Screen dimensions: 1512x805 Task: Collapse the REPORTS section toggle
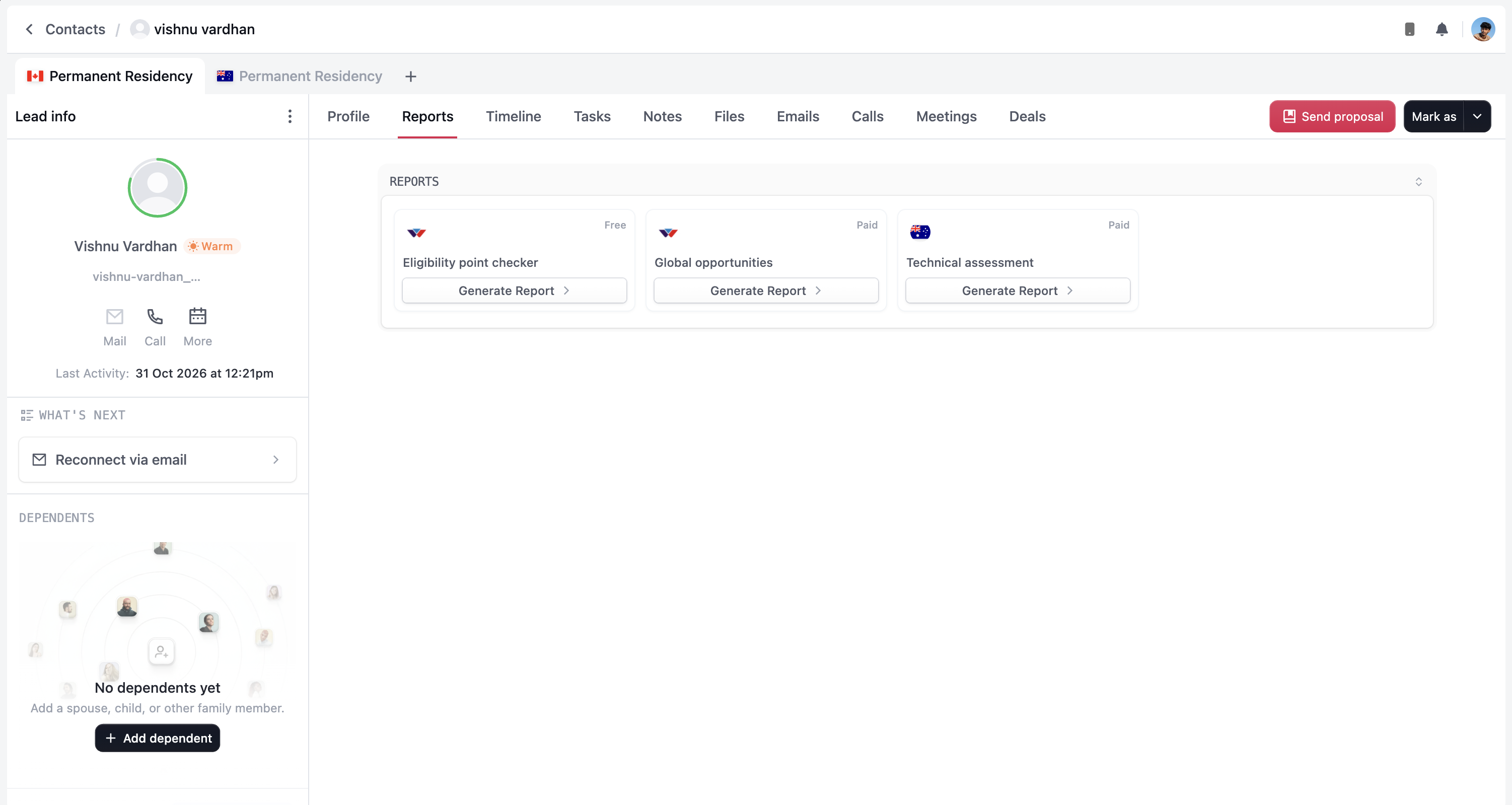(x=1419, y=181)
